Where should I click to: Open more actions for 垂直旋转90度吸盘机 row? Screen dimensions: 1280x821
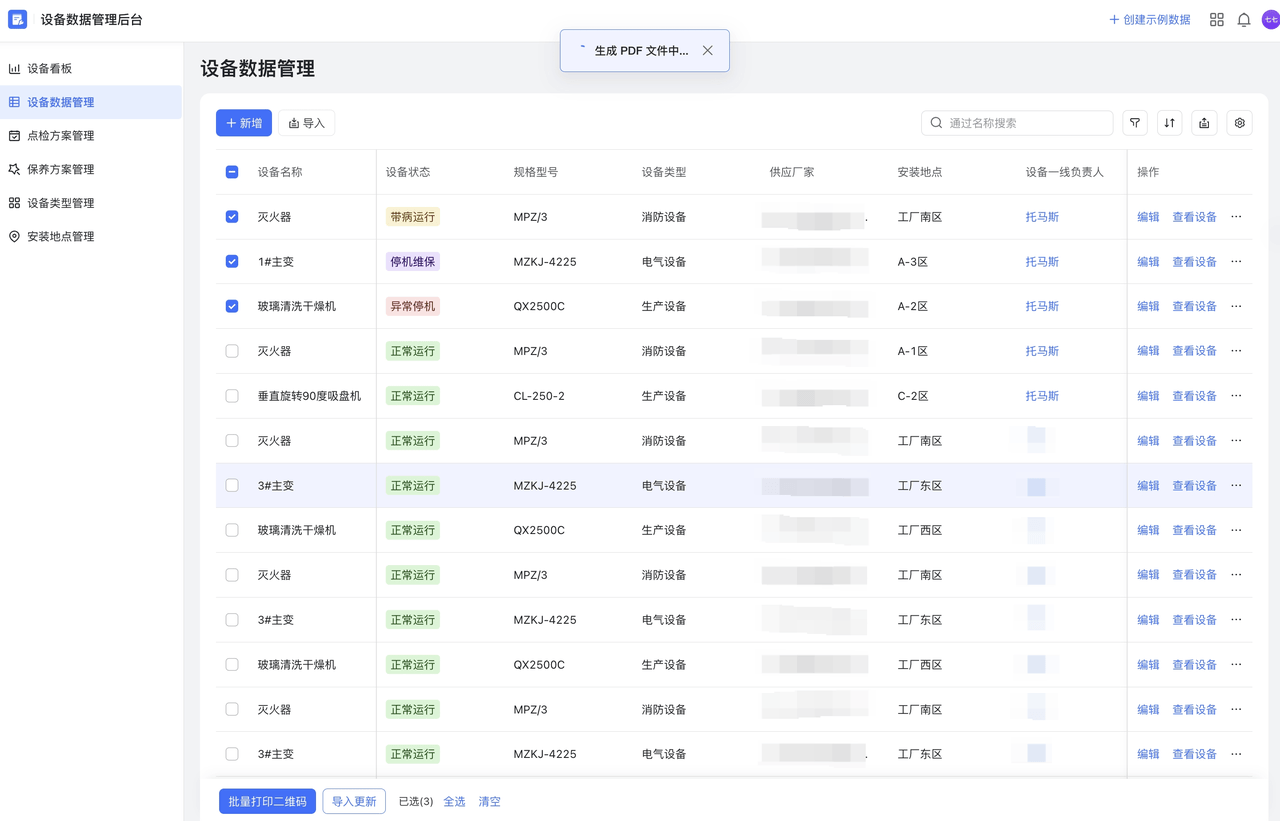(x=1236, y=396)
